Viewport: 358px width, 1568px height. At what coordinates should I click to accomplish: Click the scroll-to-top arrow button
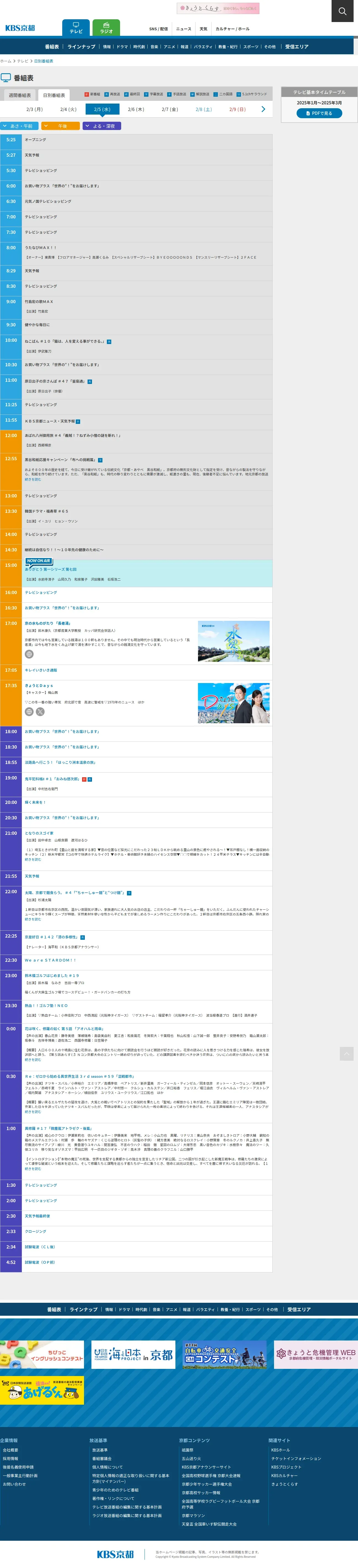[346, 1054]
